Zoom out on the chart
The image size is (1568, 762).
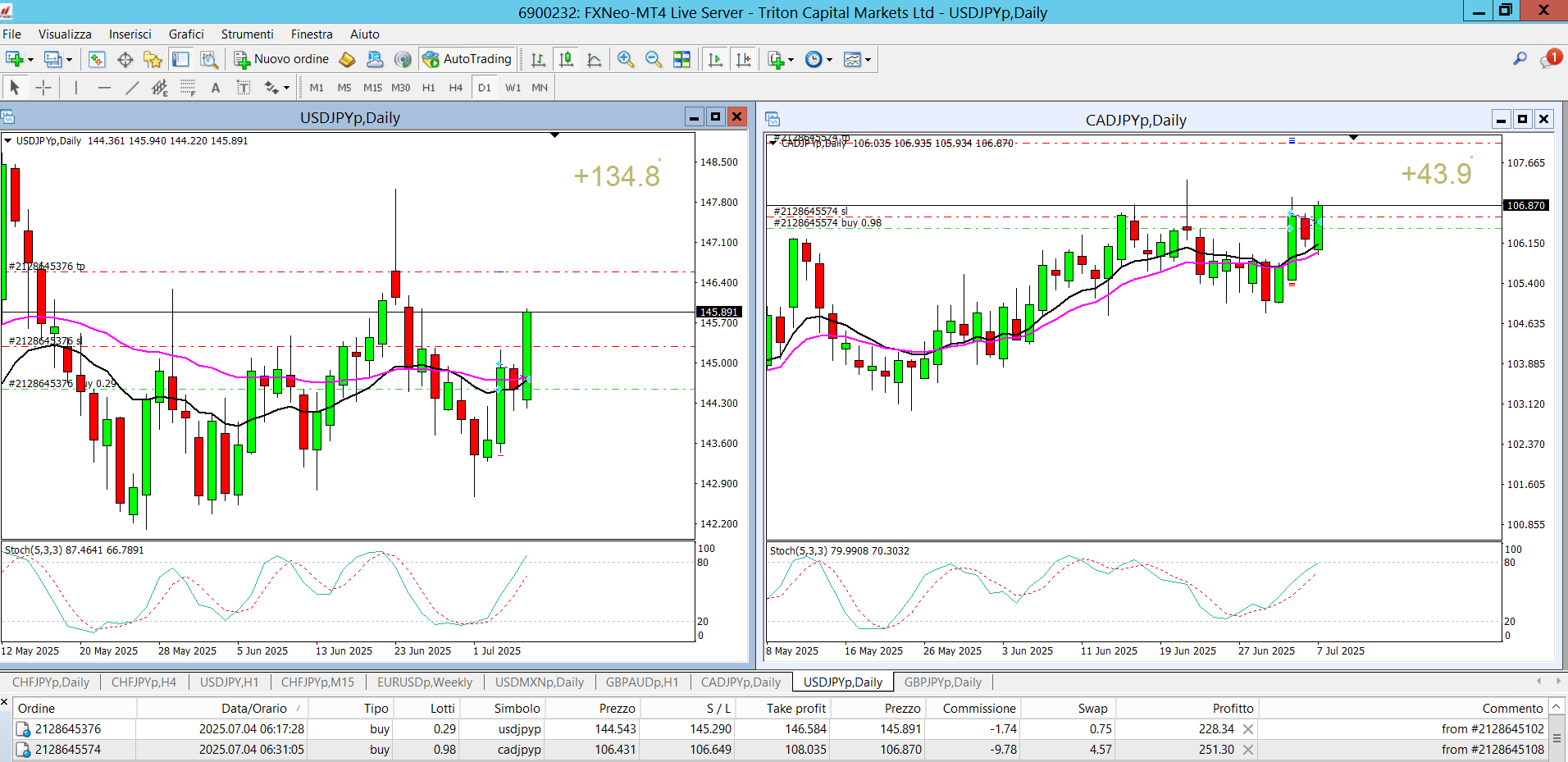[654, 59]
